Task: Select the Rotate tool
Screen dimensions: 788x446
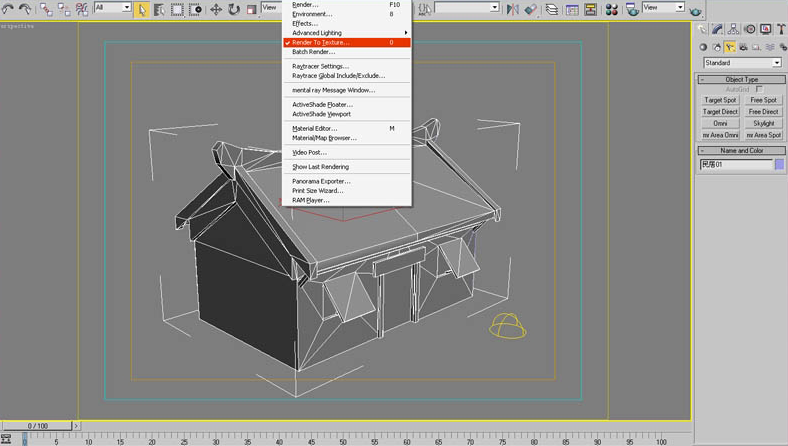Action: pyautogui.click(x=234, y=9)
